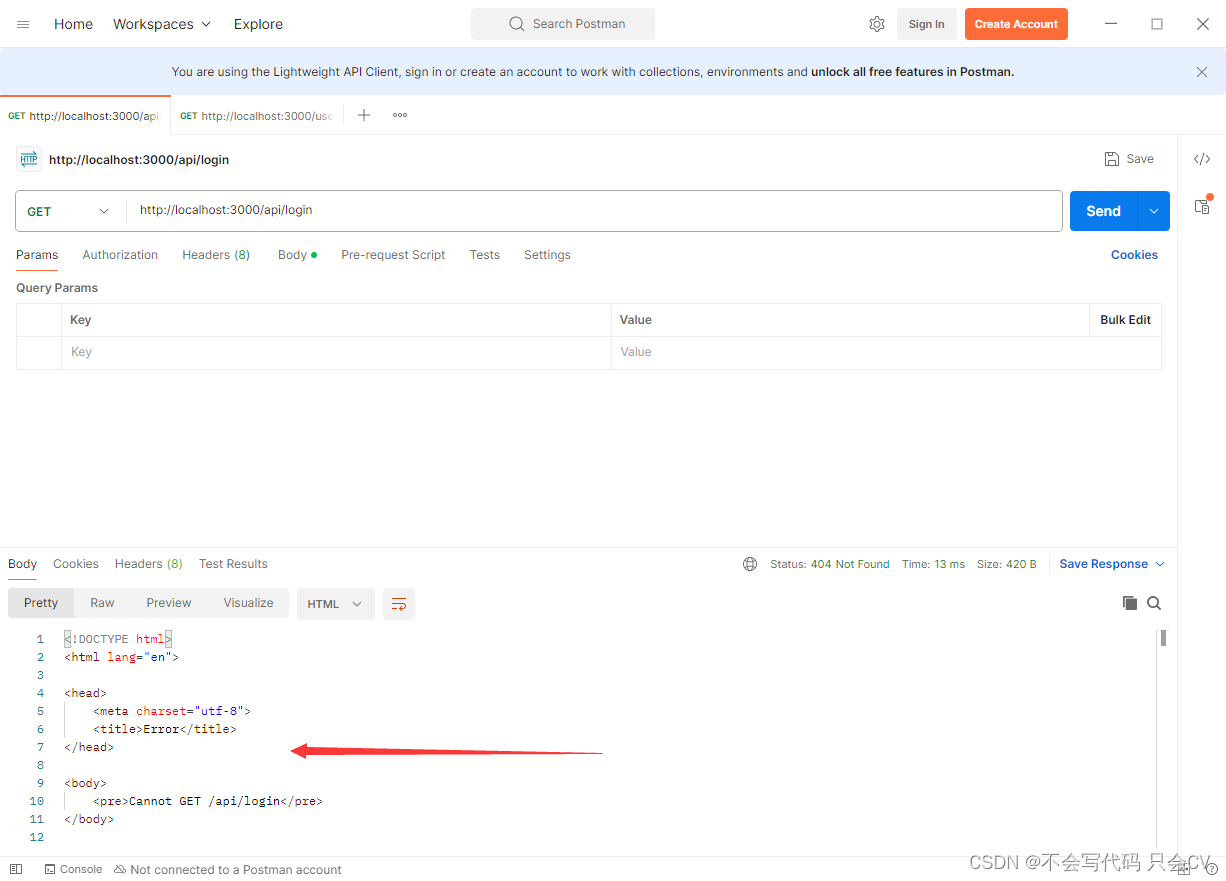Switch to Preview view

click(169, 603)
